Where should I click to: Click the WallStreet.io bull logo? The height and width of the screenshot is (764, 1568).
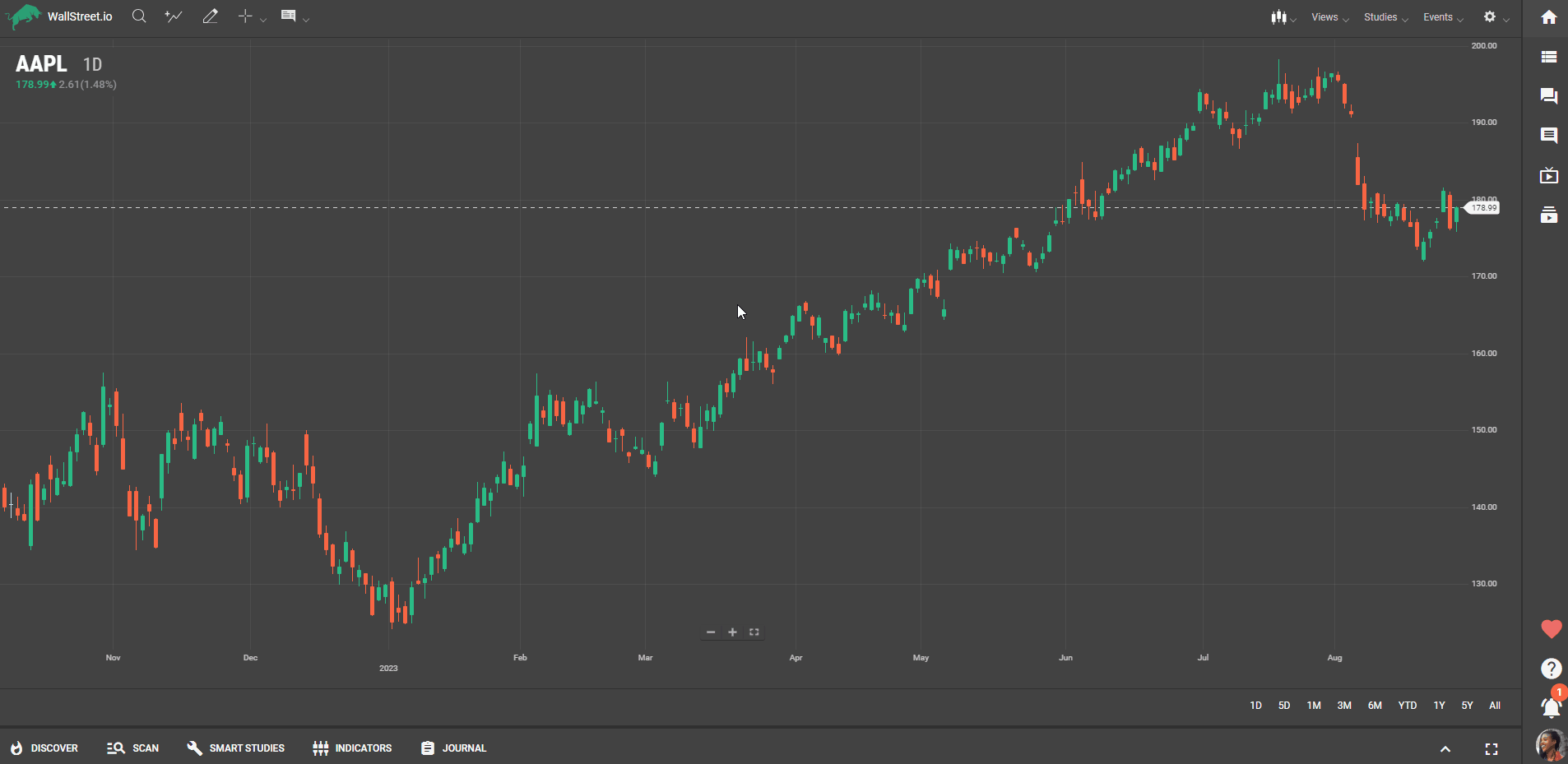pyautogui.click(x=23, y=16)
